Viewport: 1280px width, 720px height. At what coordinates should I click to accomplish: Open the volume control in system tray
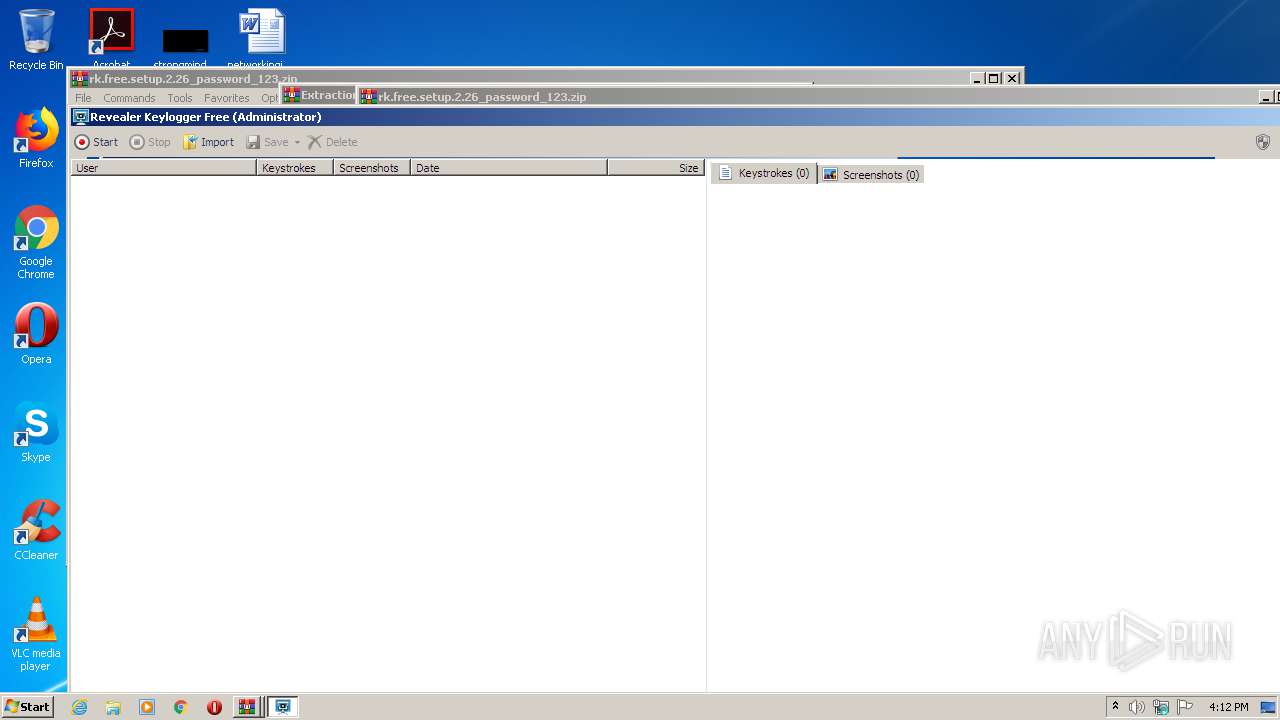click(1137, 707)
